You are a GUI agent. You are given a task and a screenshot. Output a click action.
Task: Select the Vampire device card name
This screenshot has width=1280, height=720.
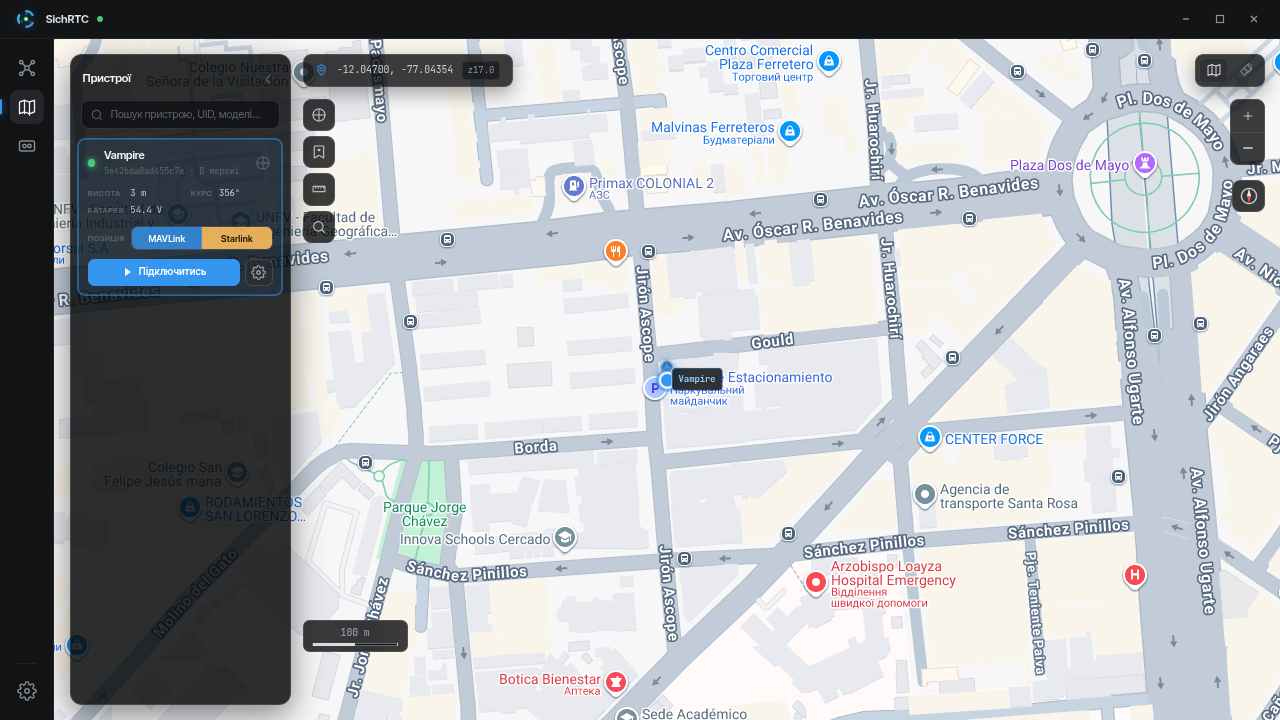(124, 155)
